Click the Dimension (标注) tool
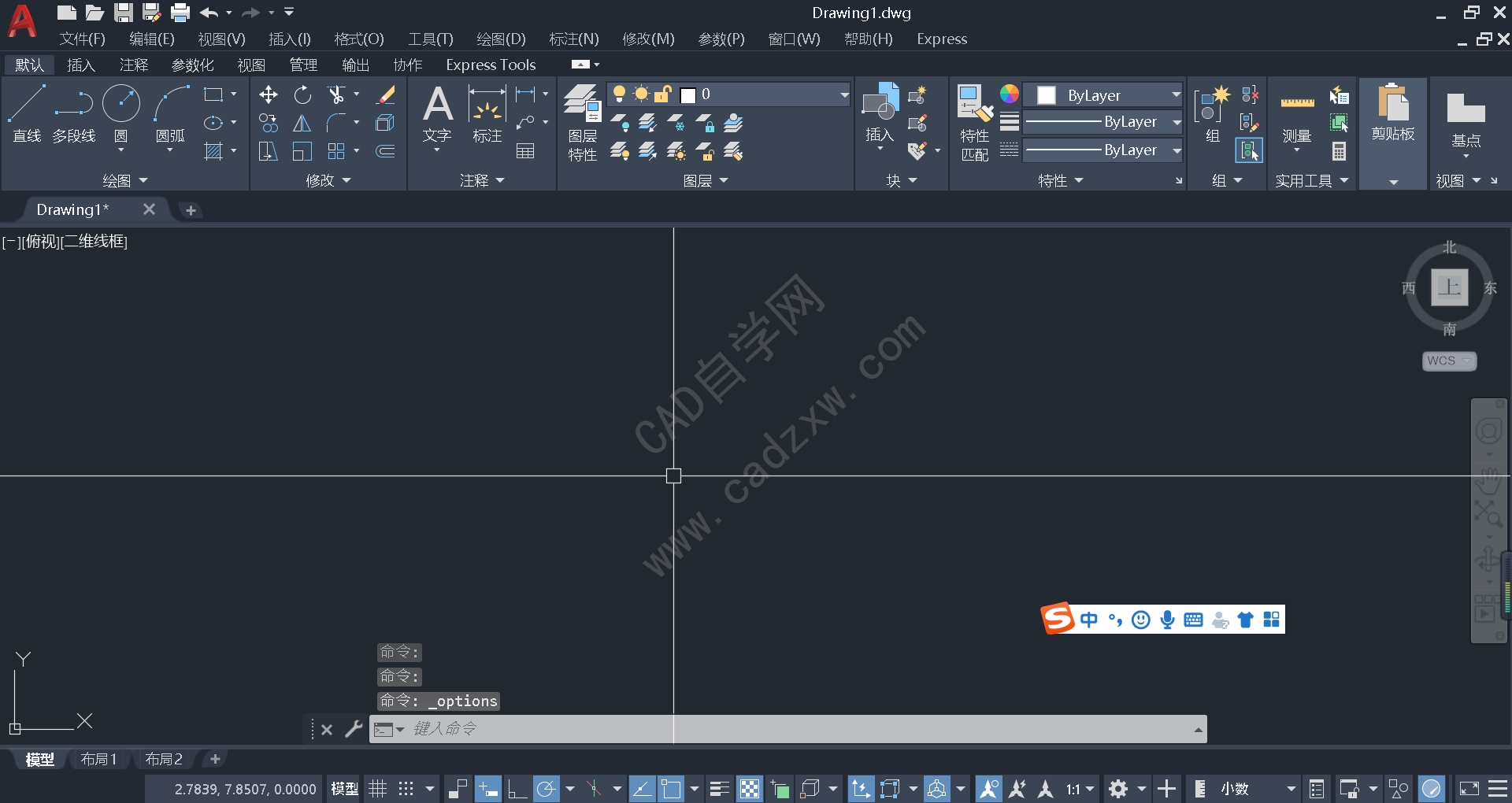 click(487, 116)
